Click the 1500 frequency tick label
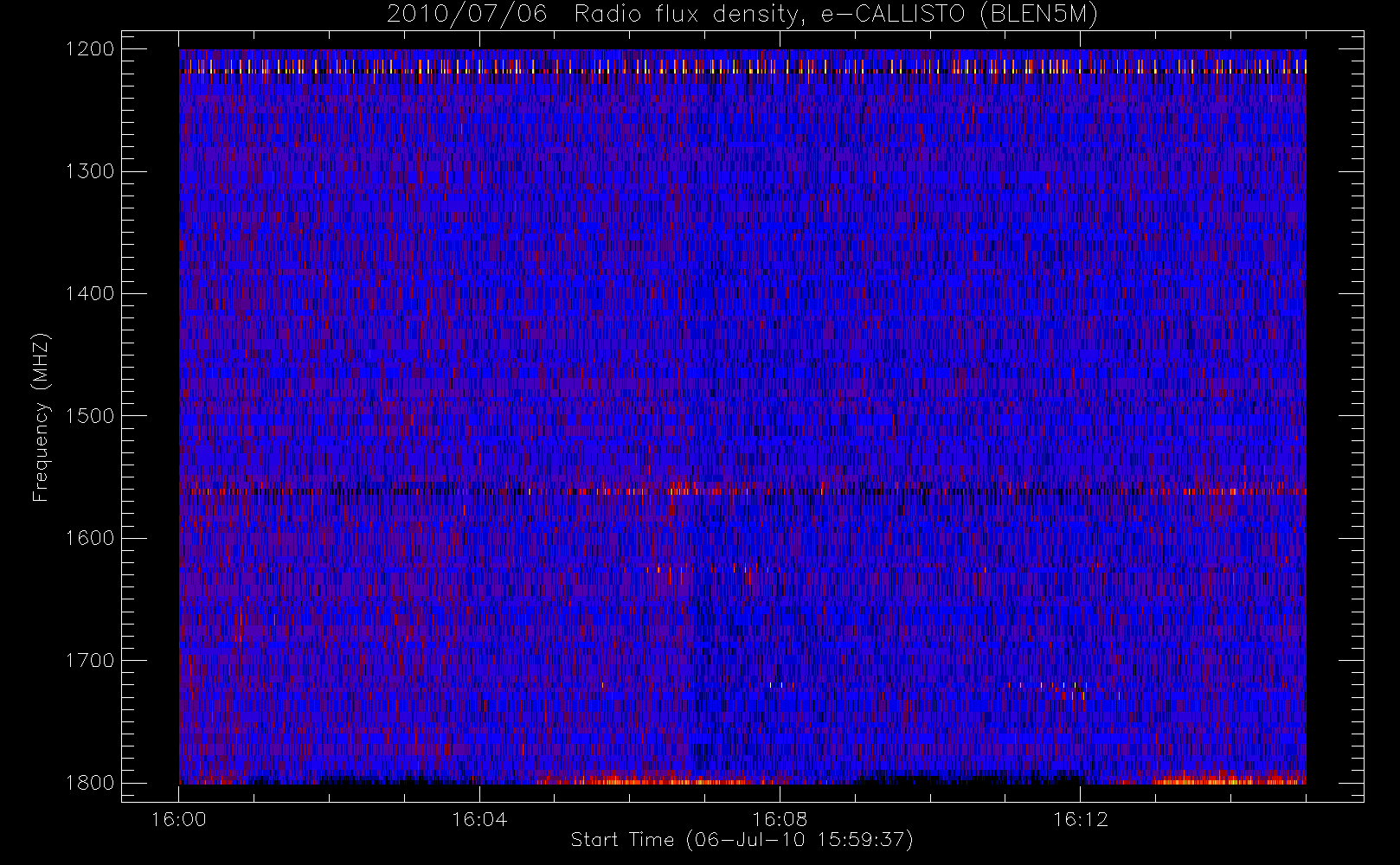This screenshot has width=1400, height=865. pos(90,416)
